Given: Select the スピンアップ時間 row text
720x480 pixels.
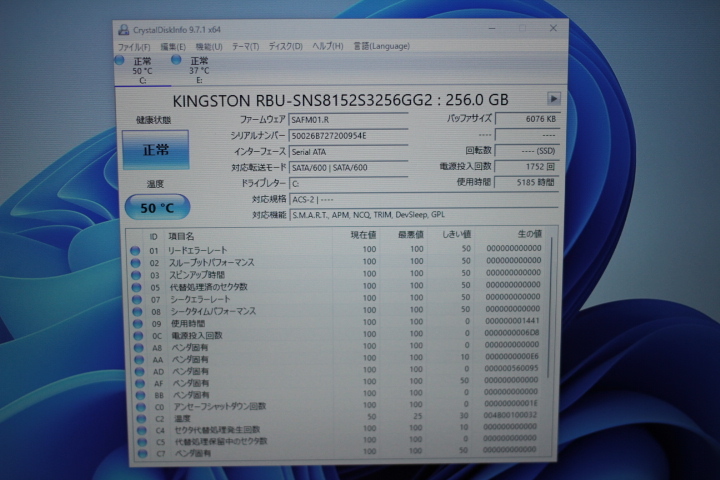Looking at the screenshot, I should coord(197,275).
